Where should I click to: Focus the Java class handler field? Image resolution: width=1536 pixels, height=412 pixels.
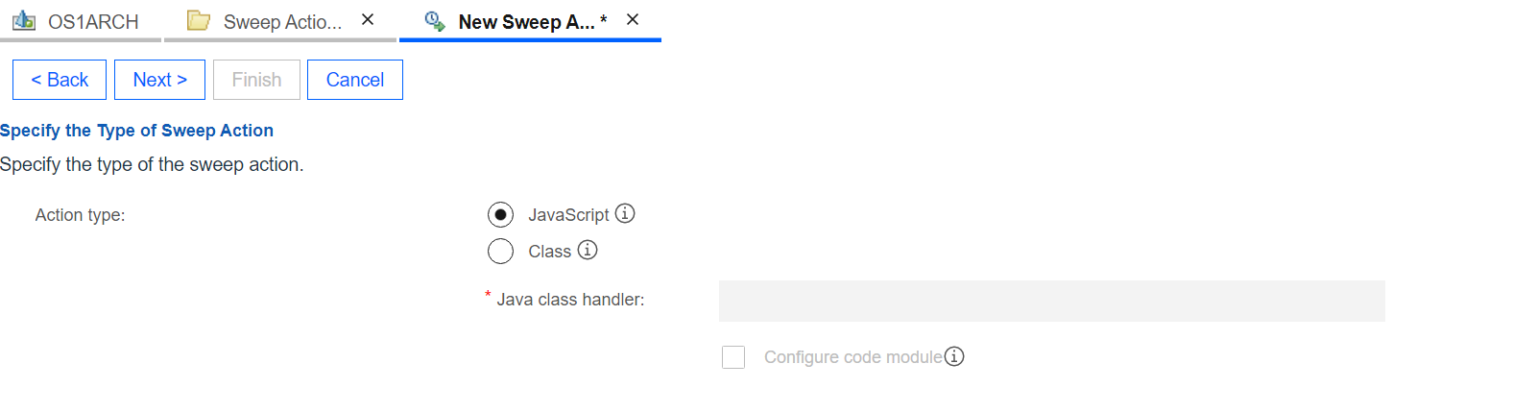[1051, 301]
